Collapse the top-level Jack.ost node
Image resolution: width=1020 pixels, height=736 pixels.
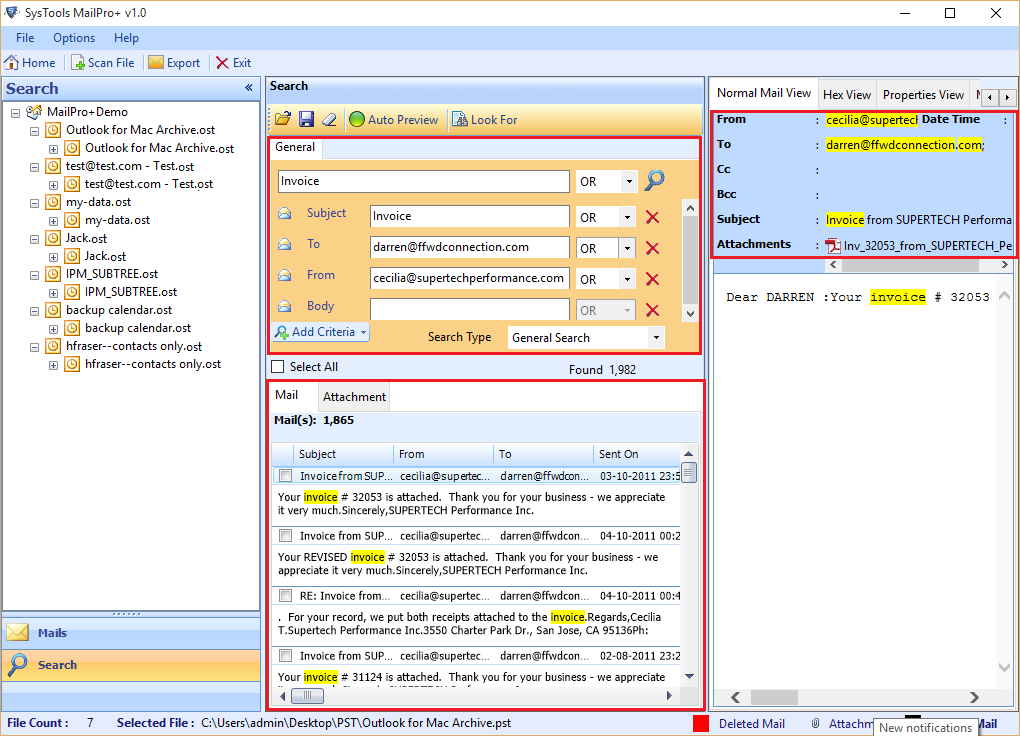click(x=34, y=239)
